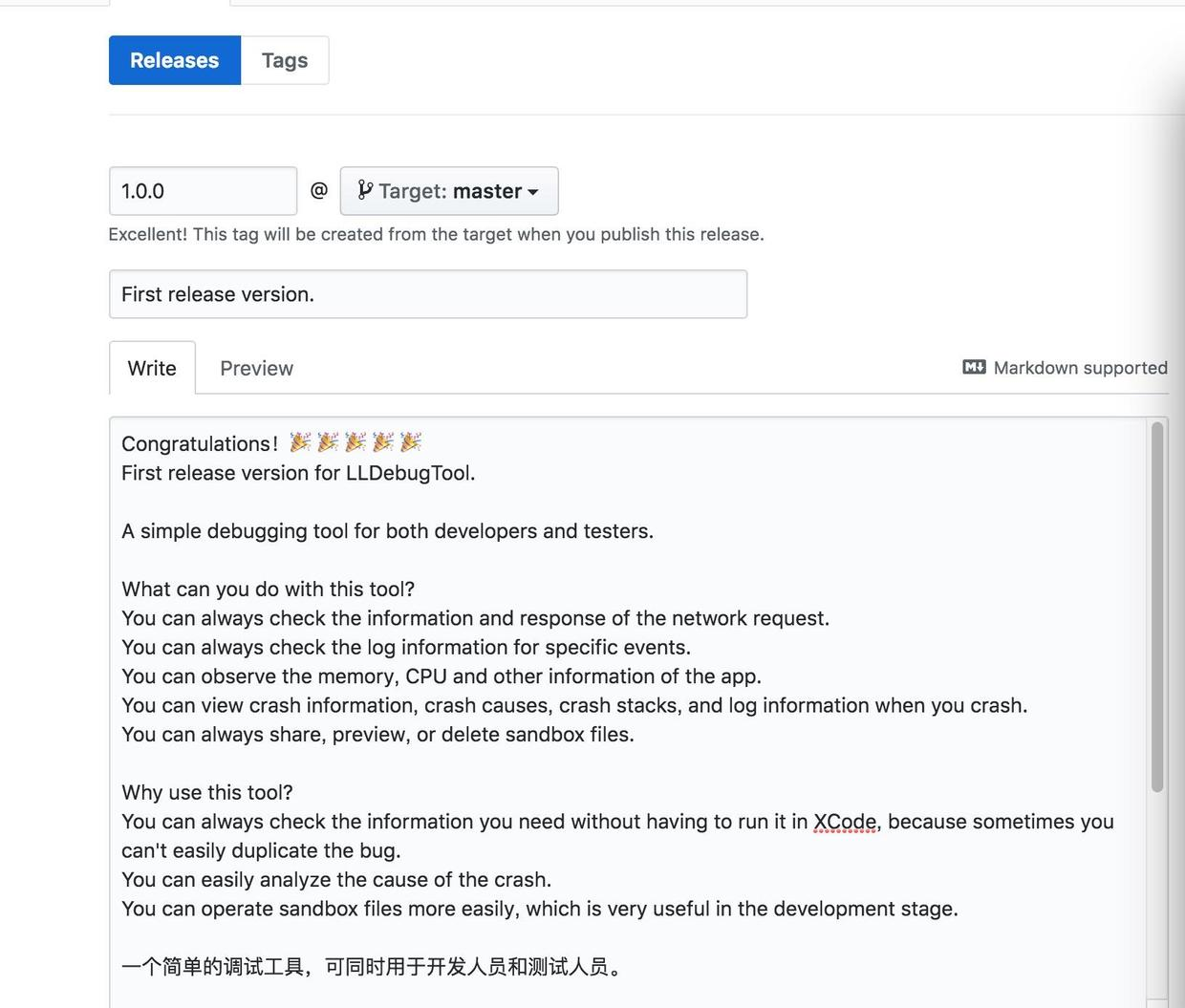The image size is (1185, 1008).
Task: Click line about sharing sandbox files
Action: tap(377, 735)
